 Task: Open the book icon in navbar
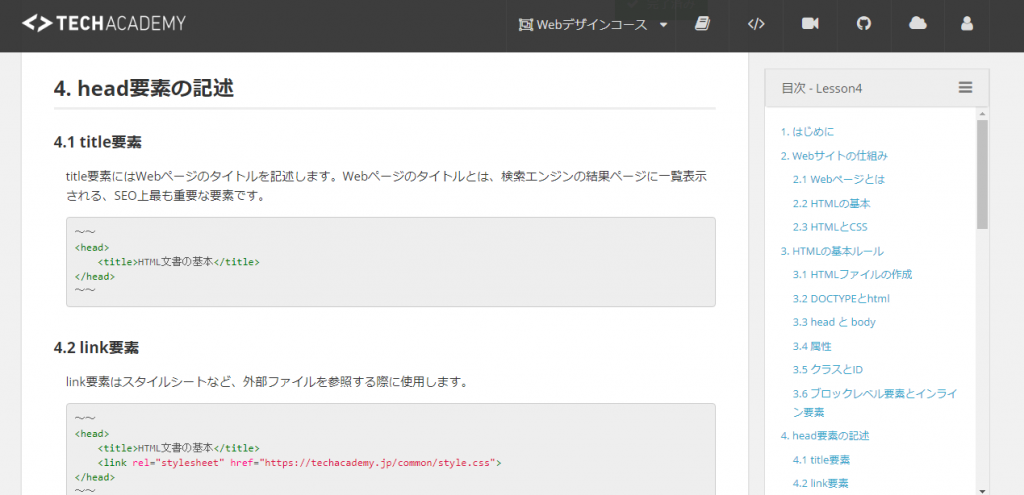click(x=702, y=24)
